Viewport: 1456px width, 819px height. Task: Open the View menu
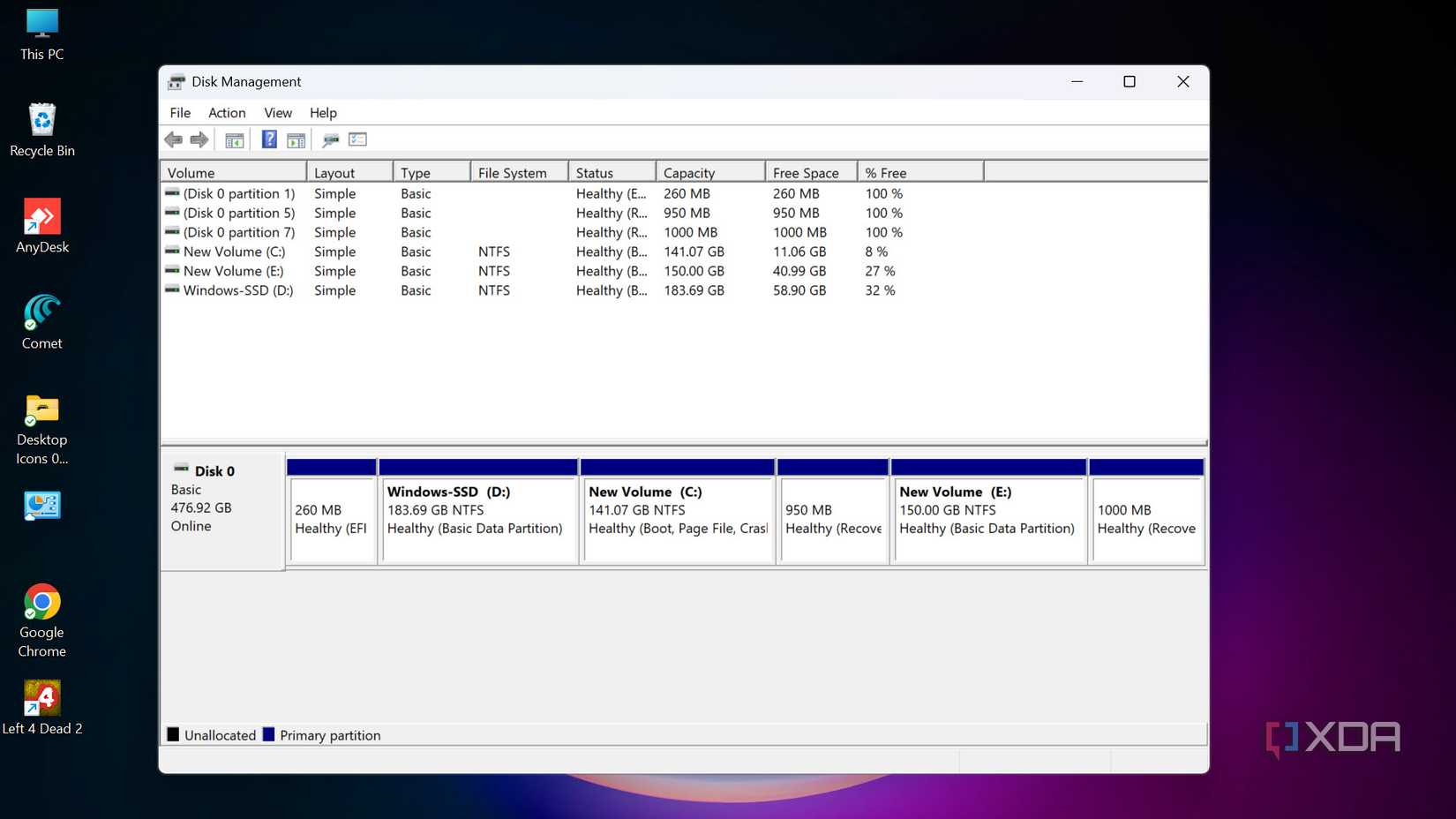click(x=278, y=113)
